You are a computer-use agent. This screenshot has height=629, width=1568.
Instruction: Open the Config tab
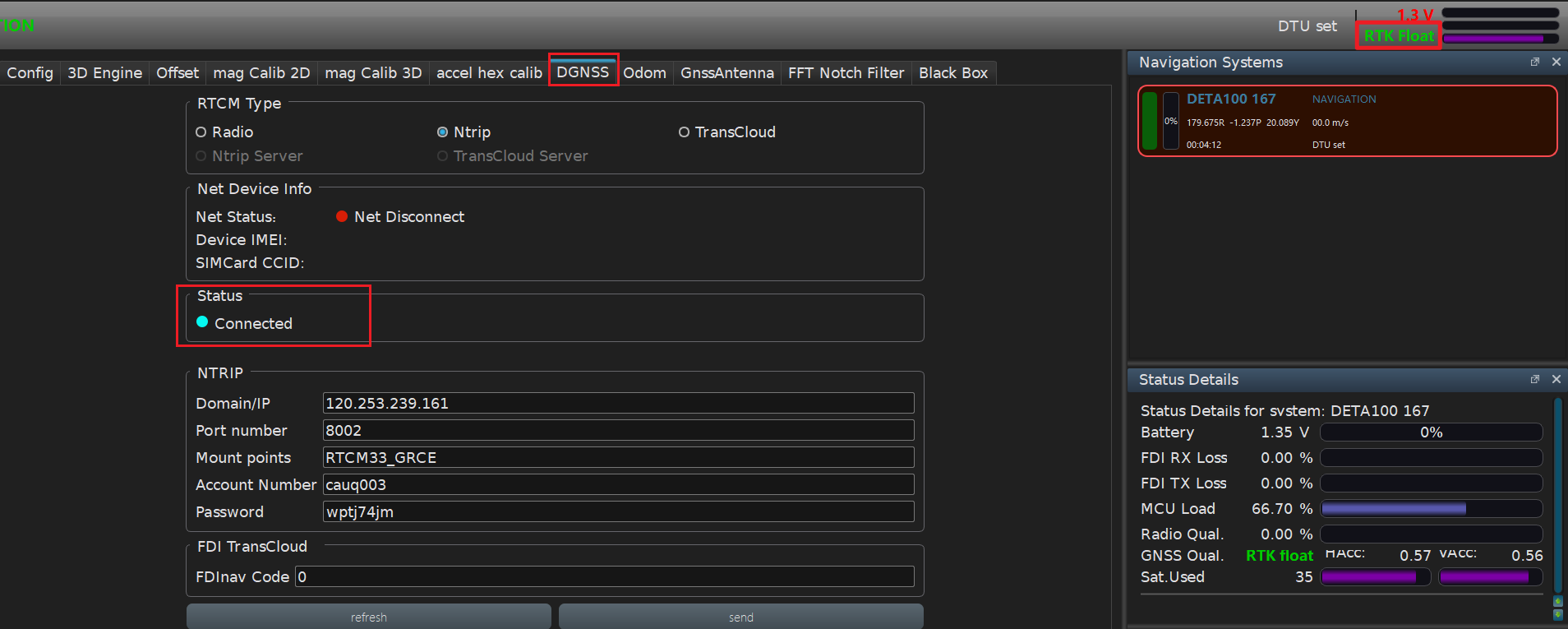point(30,73)
